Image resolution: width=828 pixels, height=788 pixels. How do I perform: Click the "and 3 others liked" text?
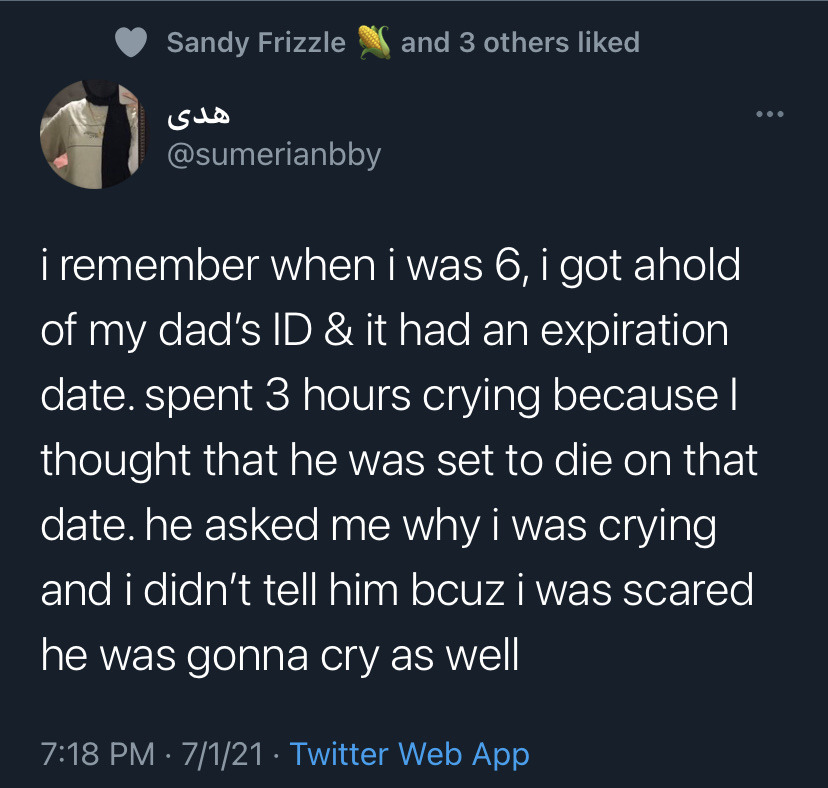click(x=520, y=42)
